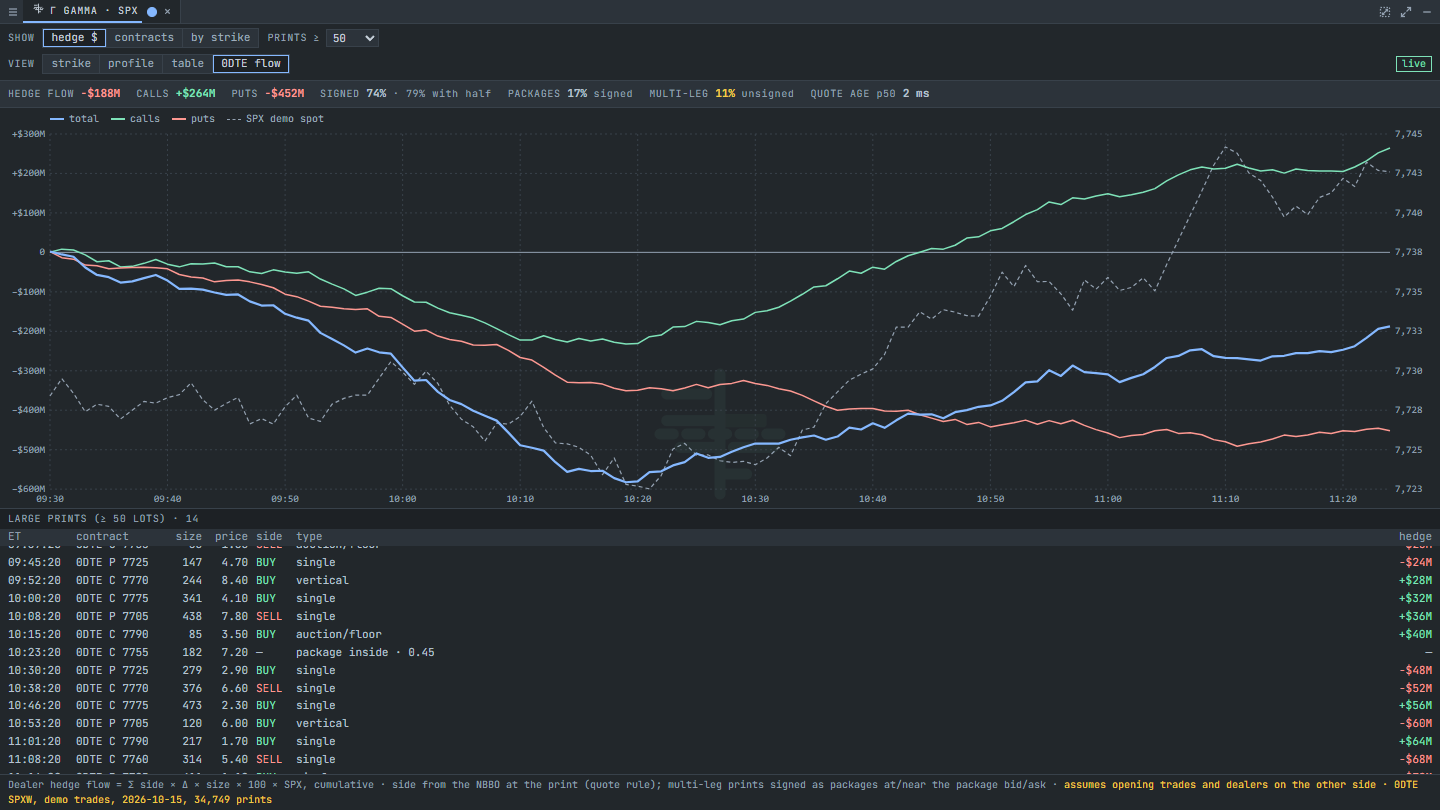1440x810 pixels.
Task: Click the blue link-color dot on Gamma tab
Action: click(152, 11)
